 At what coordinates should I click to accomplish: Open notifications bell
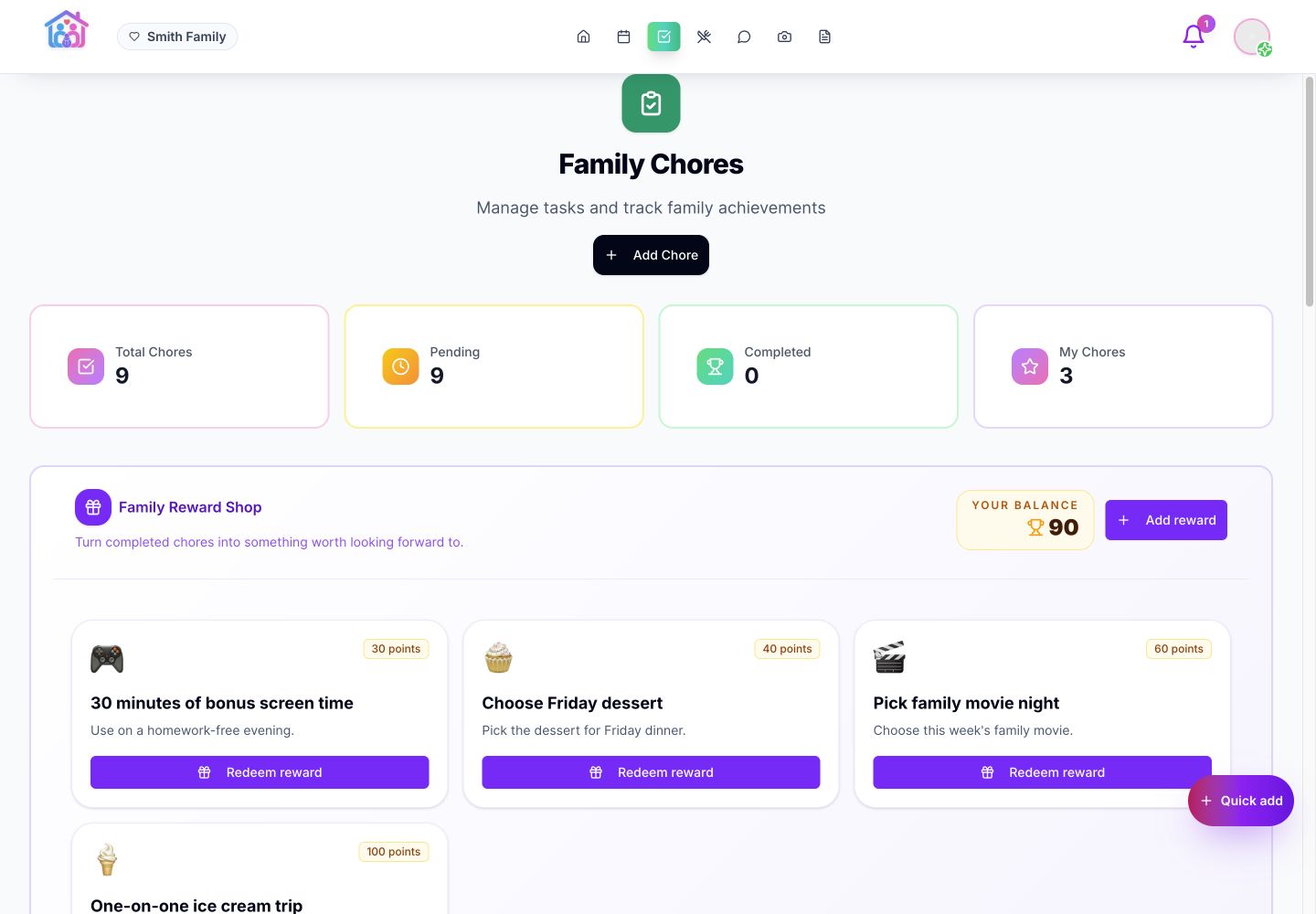[x=1194, y=37]
